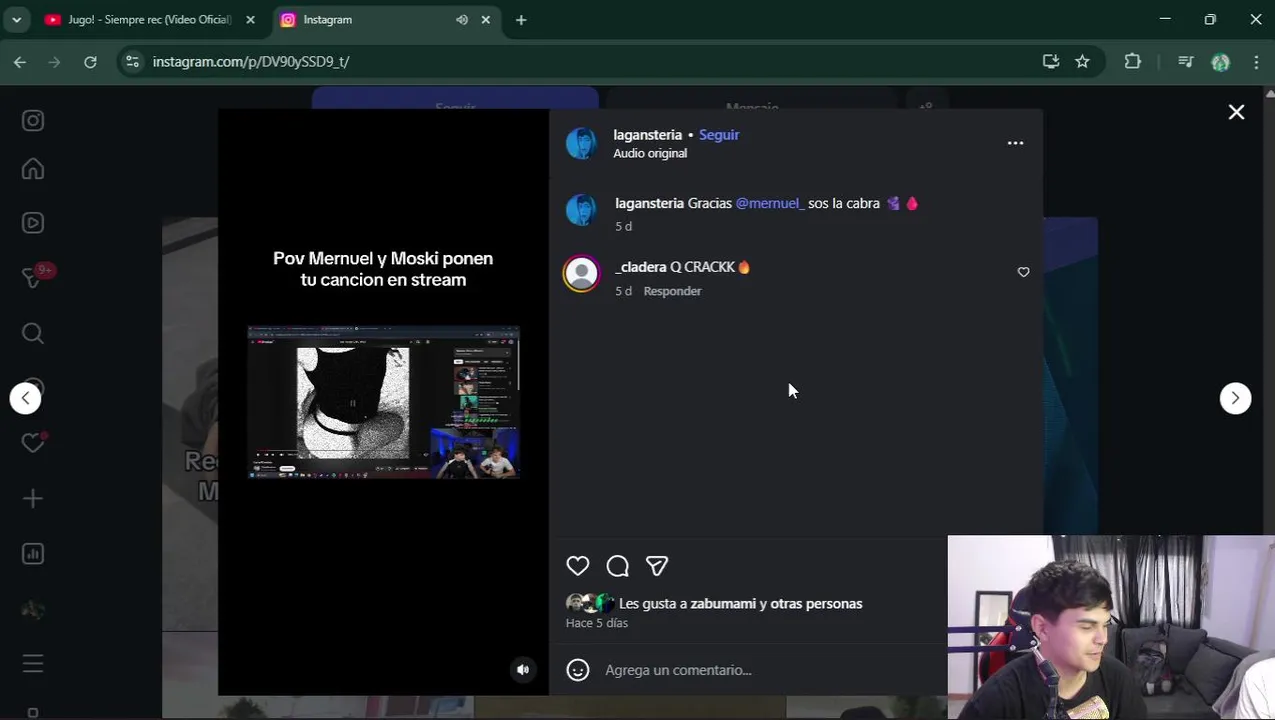The image size is (1275, 720).
Task: Open zabumami's profile from the likes line
Action: click(x=723, y=604)
